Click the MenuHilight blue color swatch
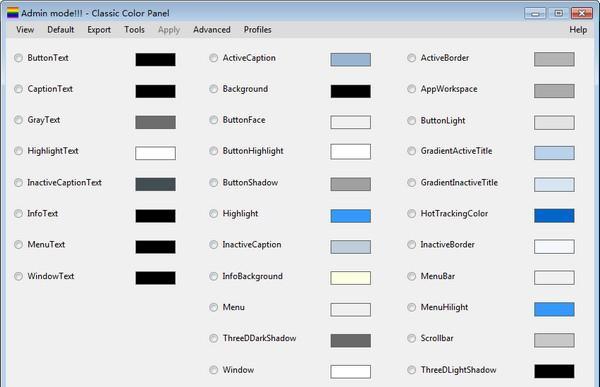600x387 pixels. tap(554, 309)
